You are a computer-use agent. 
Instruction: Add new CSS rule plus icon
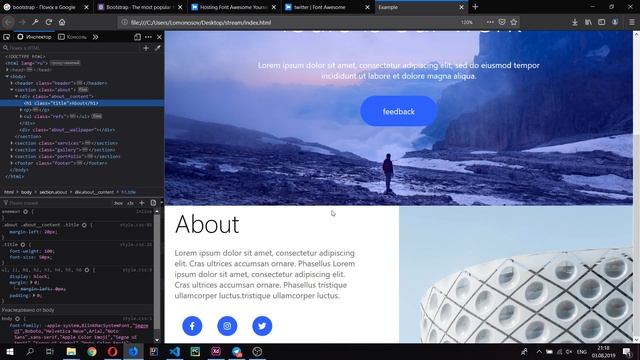(x=142, y=203)
